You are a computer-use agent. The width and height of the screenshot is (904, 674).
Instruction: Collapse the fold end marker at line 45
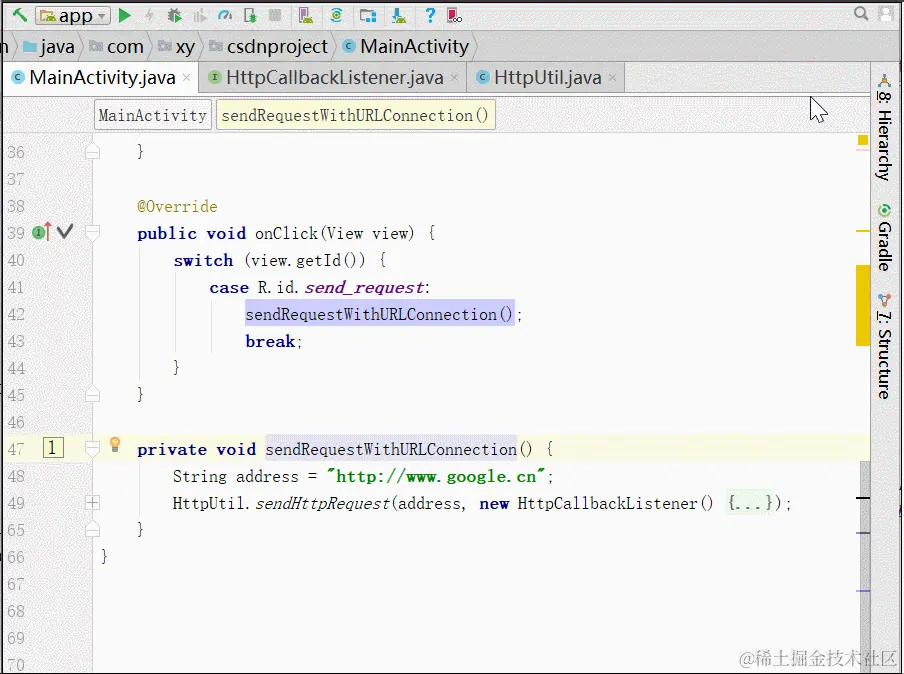[92, 395]
